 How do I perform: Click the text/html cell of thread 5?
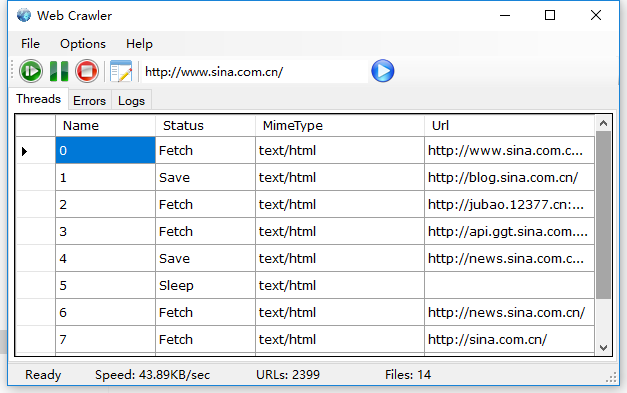[339, 285]
